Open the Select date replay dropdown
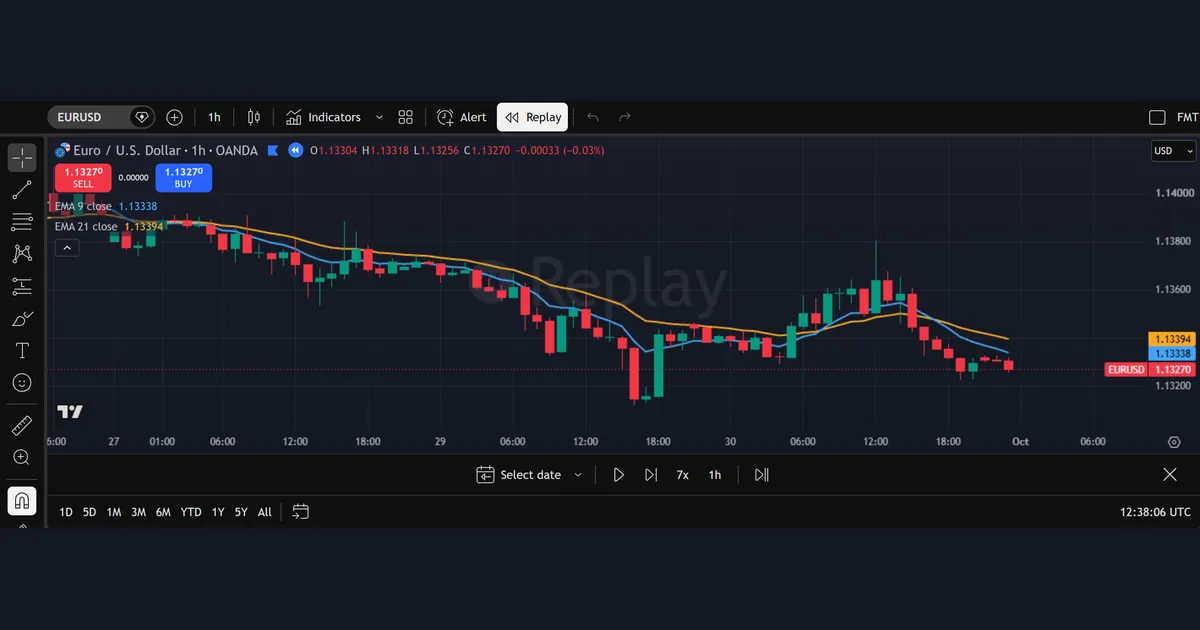This screenshot has height=630, width=1200. (529, 475)
